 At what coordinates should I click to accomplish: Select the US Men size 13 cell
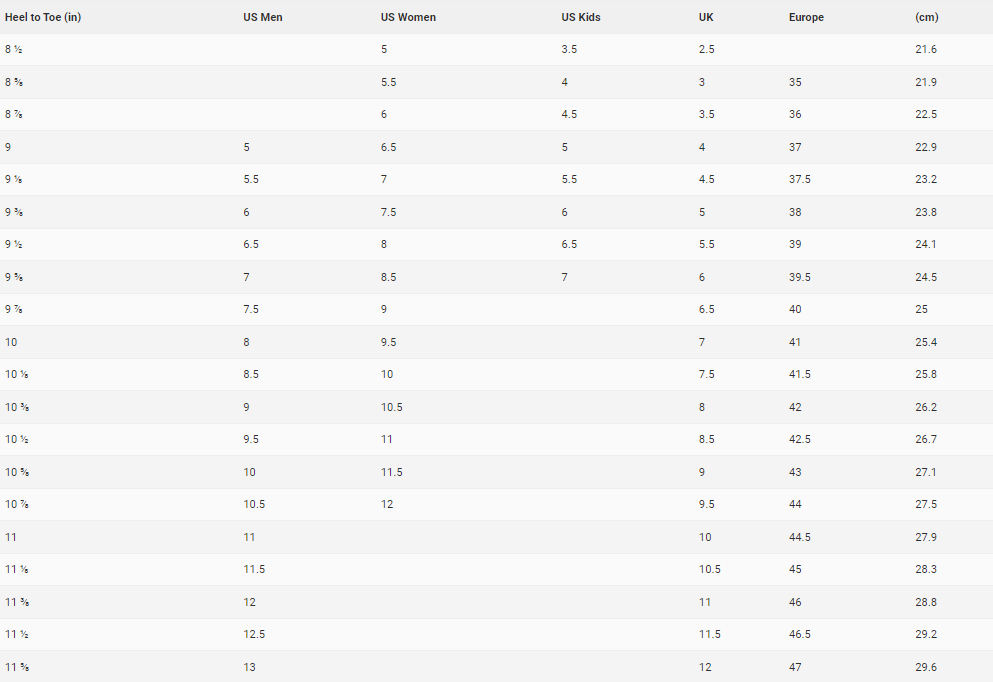click(249, 667)
